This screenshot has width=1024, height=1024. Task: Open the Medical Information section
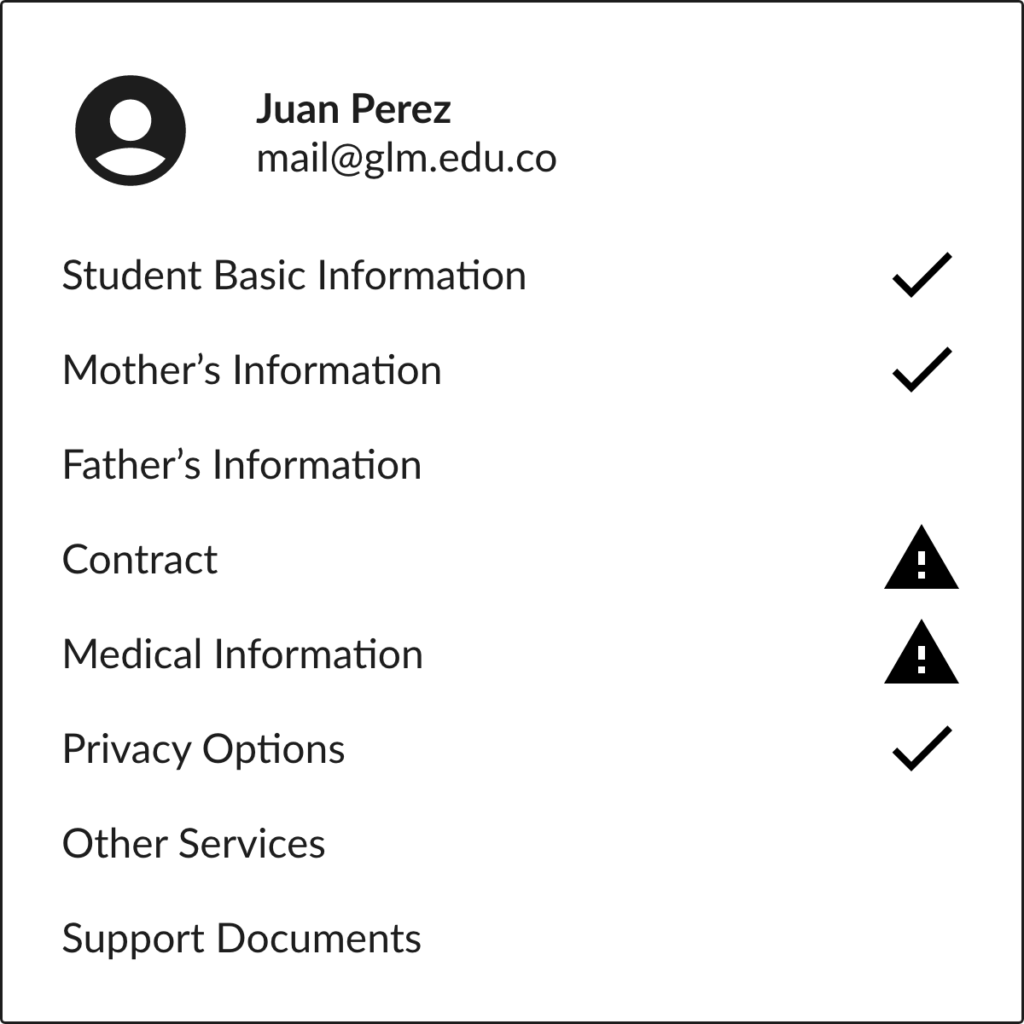coord(243,655)
